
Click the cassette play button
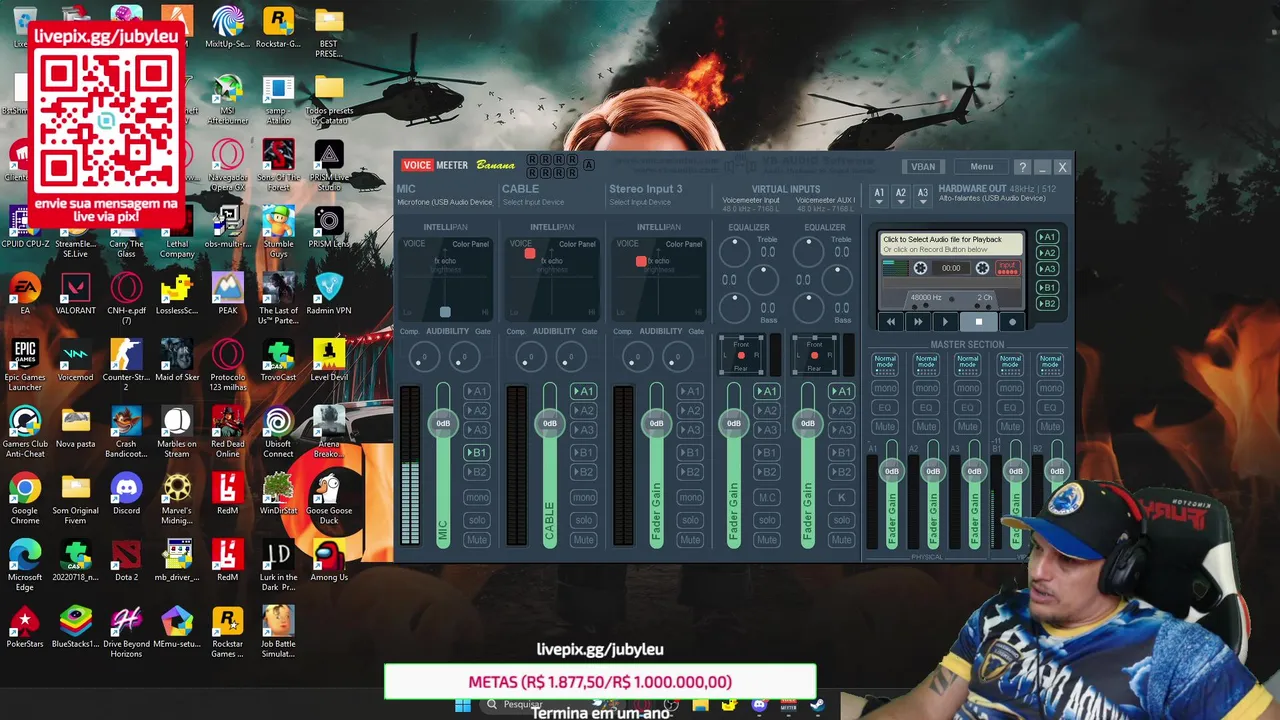tap(945, 322)
